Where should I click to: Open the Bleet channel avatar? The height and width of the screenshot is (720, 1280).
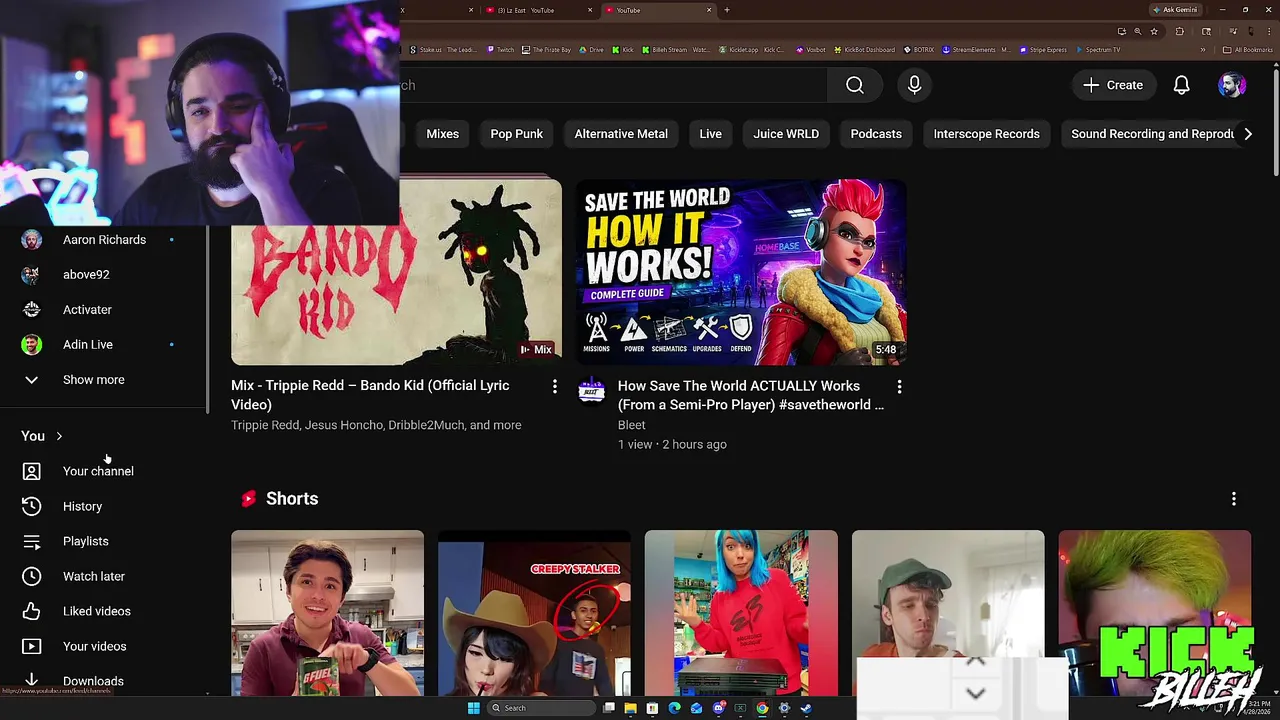591,390
